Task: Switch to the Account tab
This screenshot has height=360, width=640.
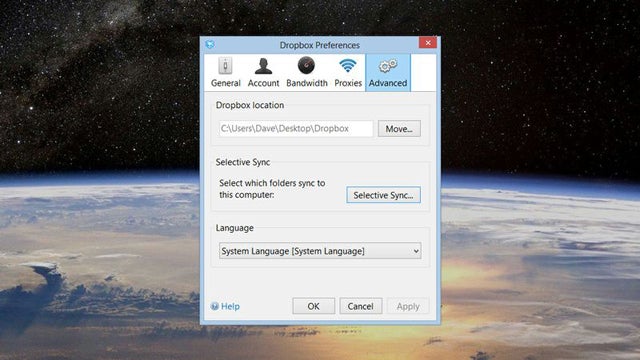Action: (x=263, y=73)
